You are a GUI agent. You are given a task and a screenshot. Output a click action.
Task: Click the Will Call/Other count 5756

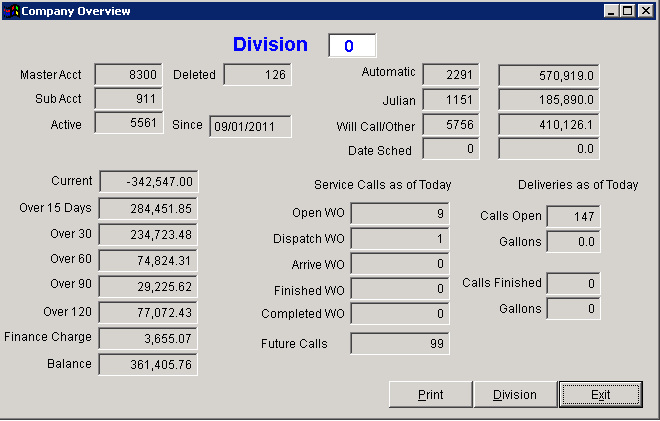451,125
